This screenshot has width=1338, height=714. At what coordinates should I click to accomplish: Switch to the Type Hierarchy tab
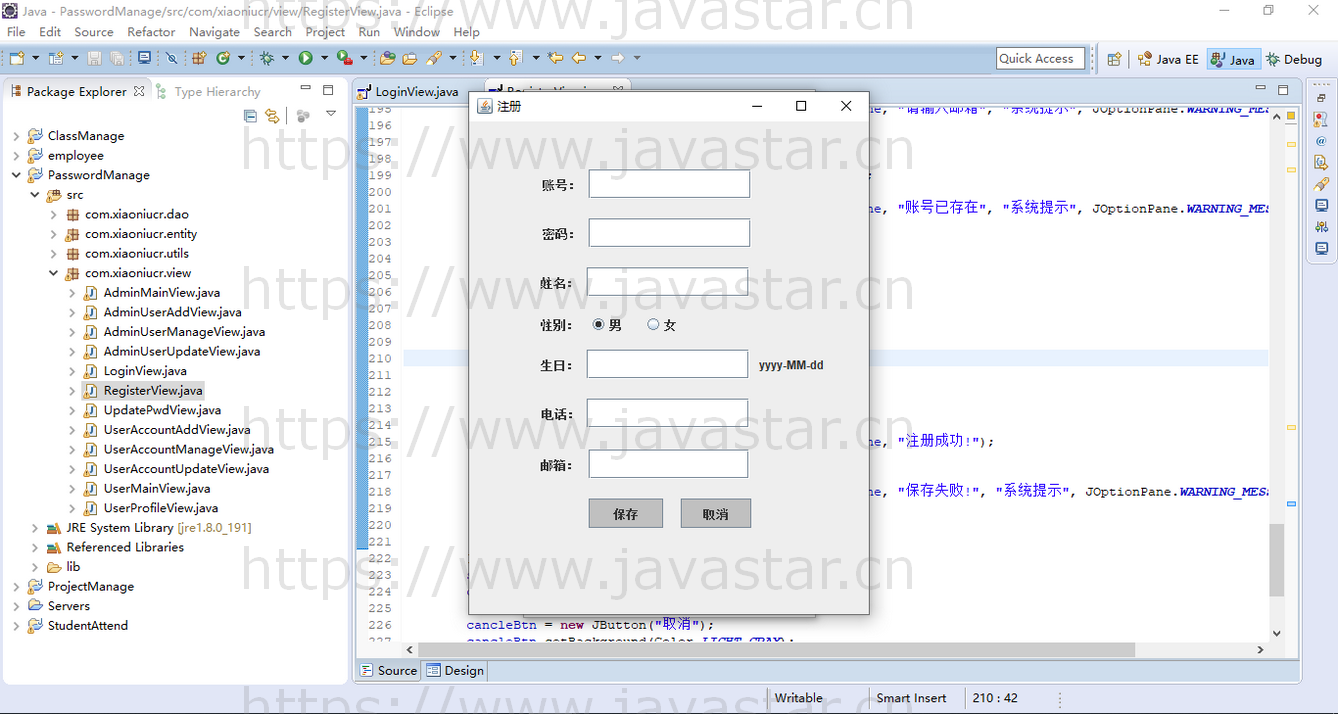click(x=208, y=91)
